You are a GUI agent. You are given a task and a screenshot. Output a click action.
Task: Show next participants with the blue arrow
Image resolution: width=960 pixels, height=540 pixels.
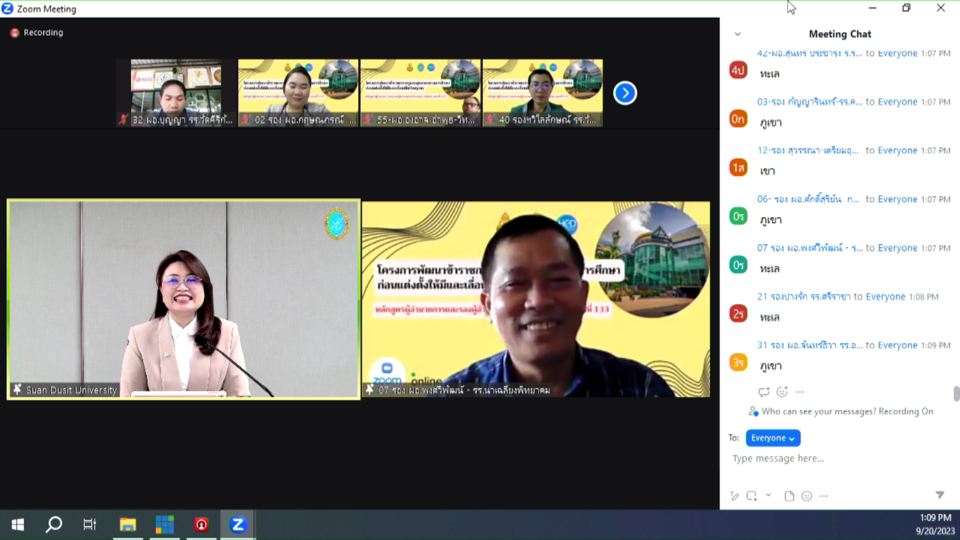click(x=625, y=93)
